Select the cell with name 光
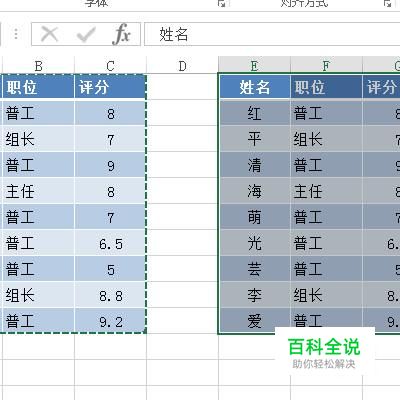The width and height of the screenshot is (400, 400). coord(255,243)
